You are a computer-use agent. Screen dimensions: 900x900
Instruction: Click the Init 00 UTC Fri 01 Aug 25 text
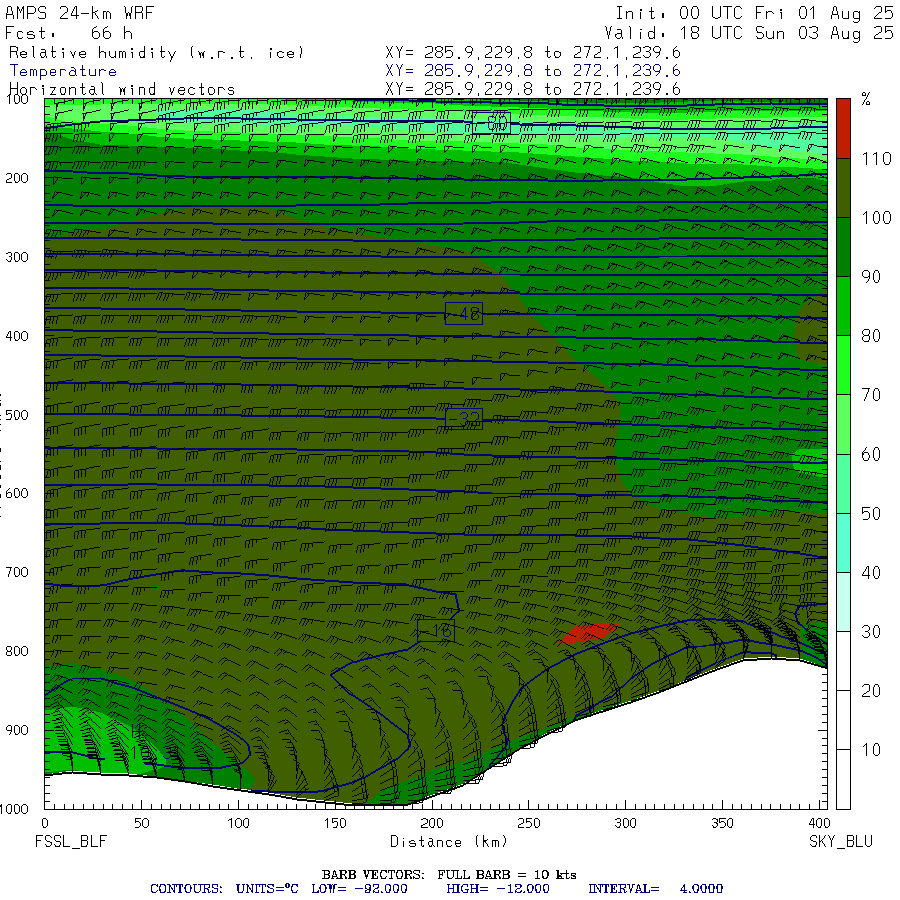754,13
